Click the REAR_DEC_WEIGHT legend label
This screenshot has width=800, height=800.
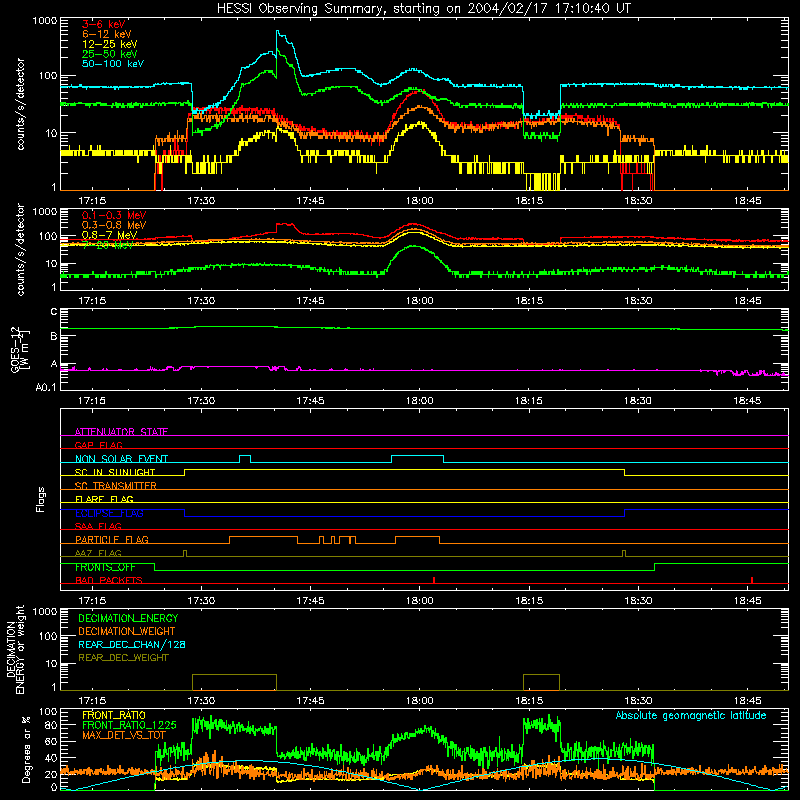pos(123,658)
